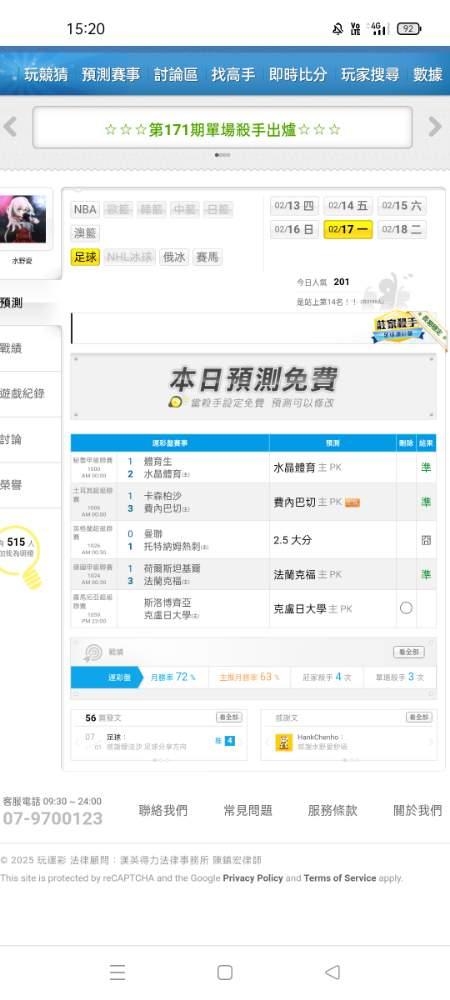This screenshot has width=450, height=1000.
Task: Tap Android home button
Action: point(224,972)
